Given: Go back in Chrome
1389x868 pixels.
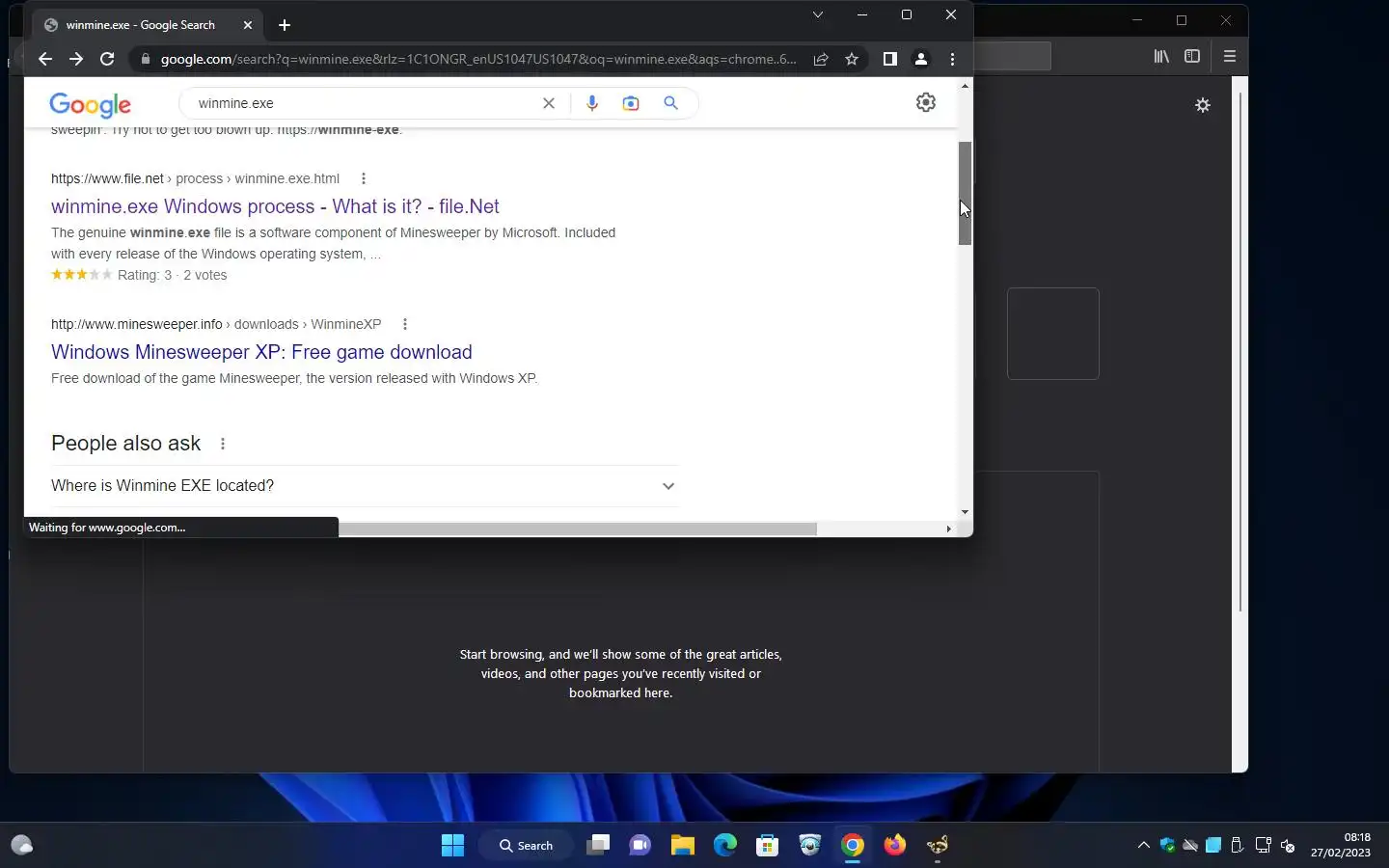Looking at the screenshot, I should tap(45, 59).
